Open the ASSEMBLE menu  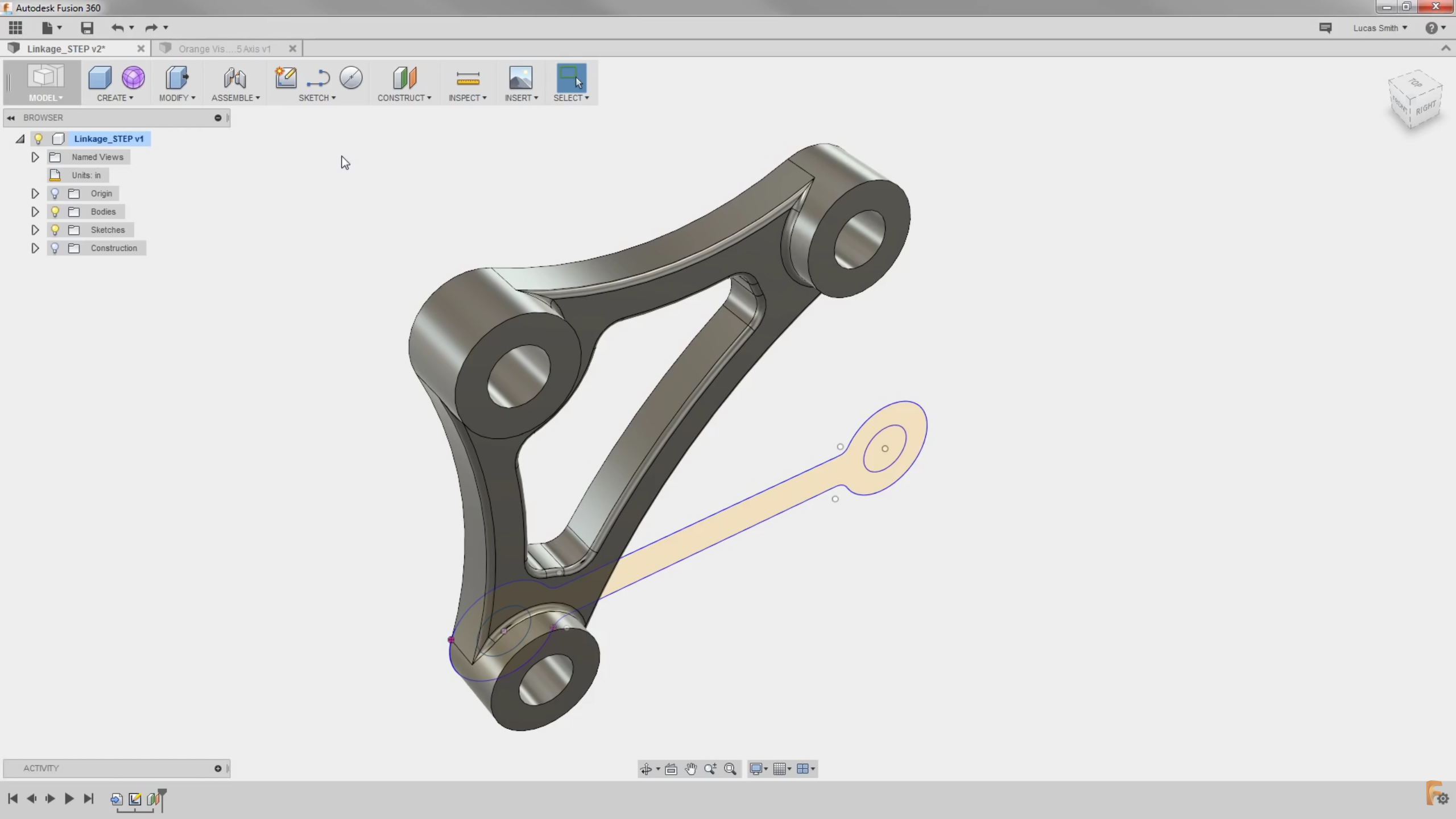point(235,98)
